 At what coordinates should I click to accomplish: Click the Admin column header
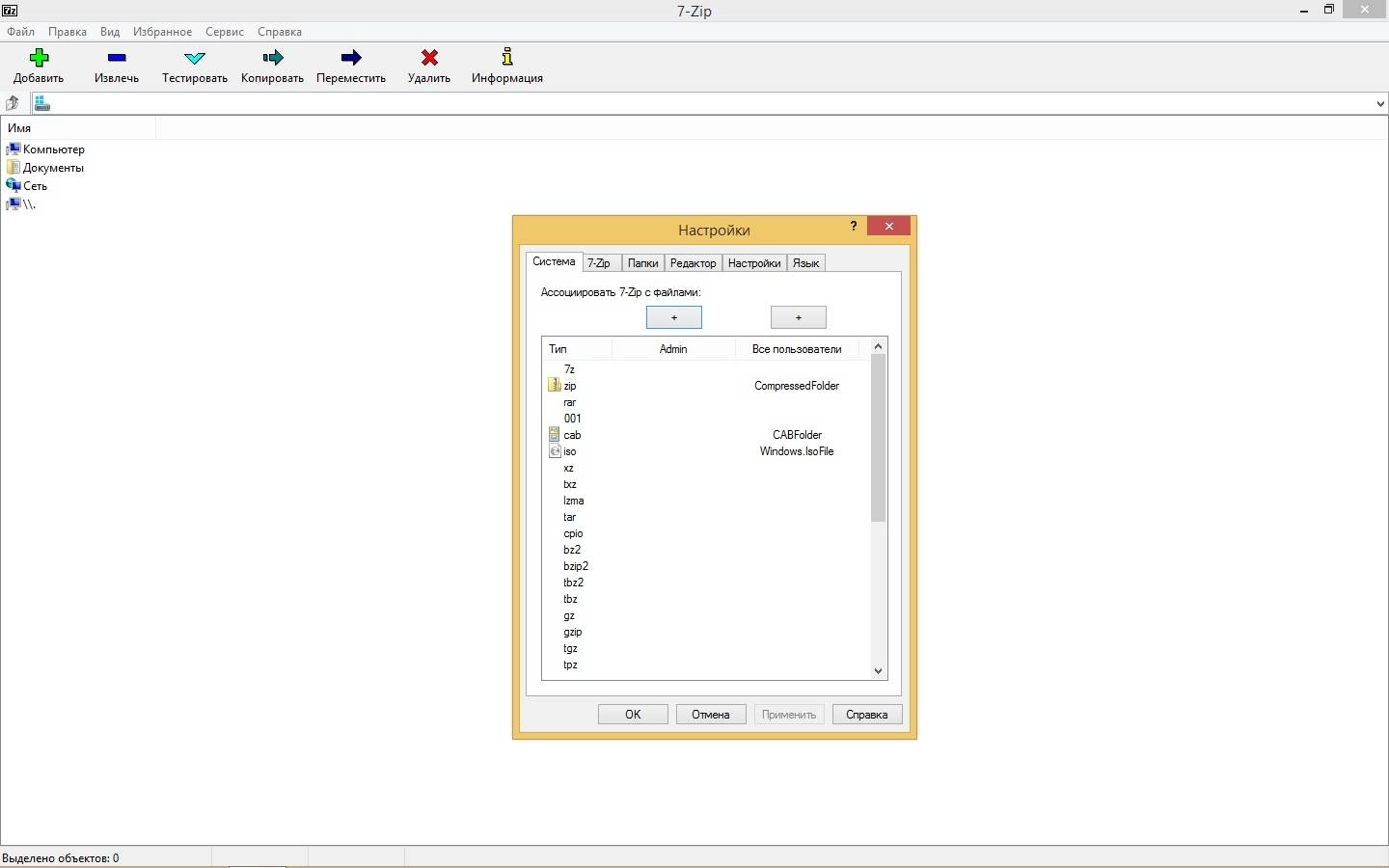point(673,349)
